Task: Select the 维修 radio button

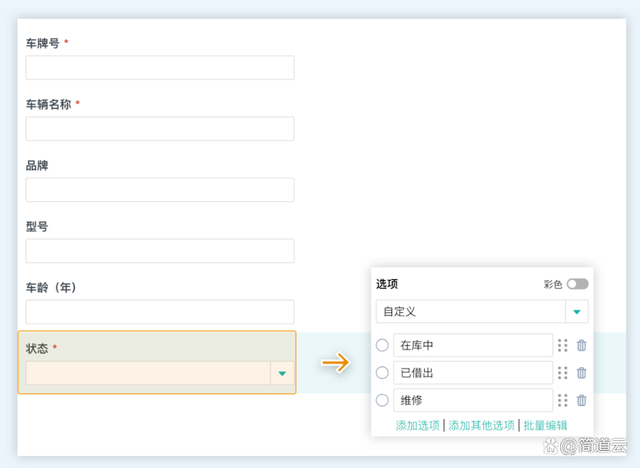Action: (382, 400)
